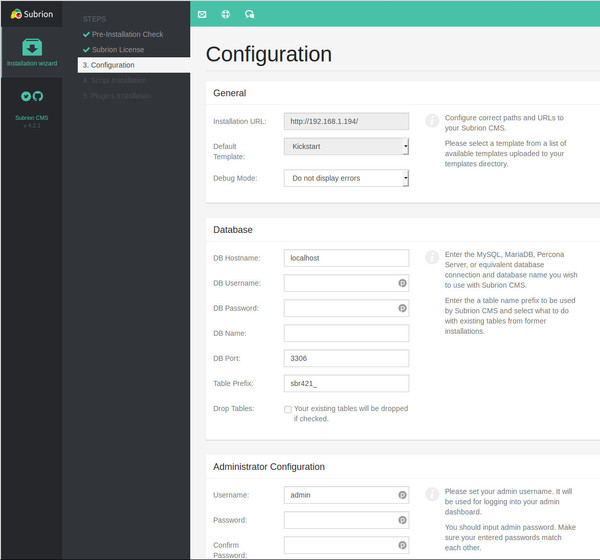This screenshot has height=560, width=600.
Task: Go to Pre-Installation Check step
Action: click(x=127, y=34)
